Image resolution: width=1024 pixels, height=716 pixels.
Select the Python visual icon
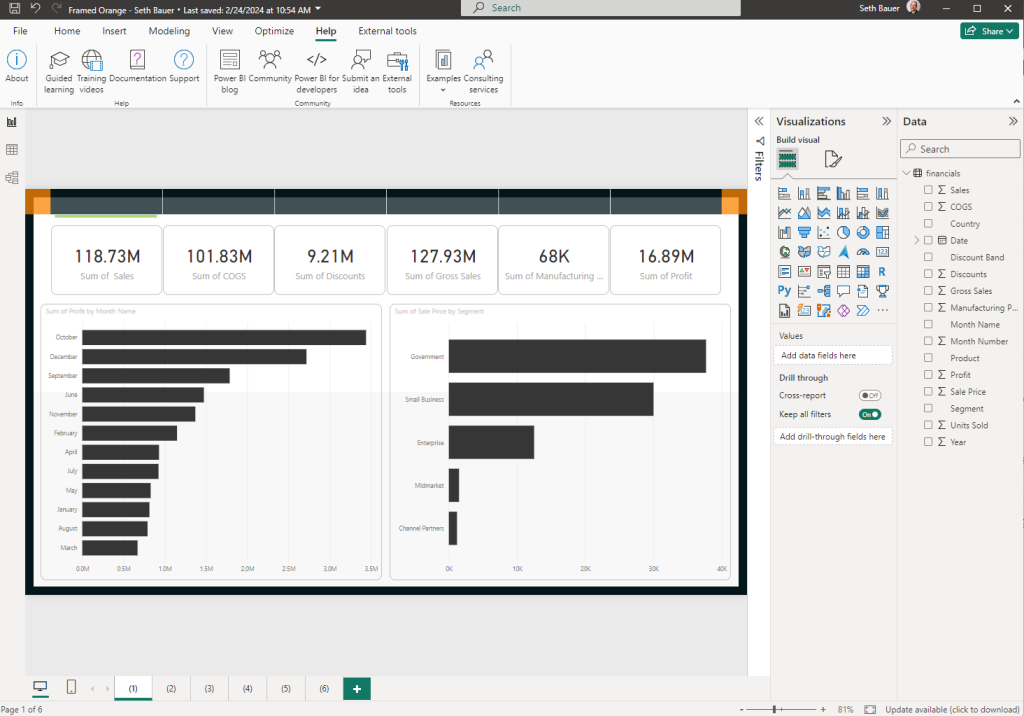pyautogui.click(x=784, y=291)
